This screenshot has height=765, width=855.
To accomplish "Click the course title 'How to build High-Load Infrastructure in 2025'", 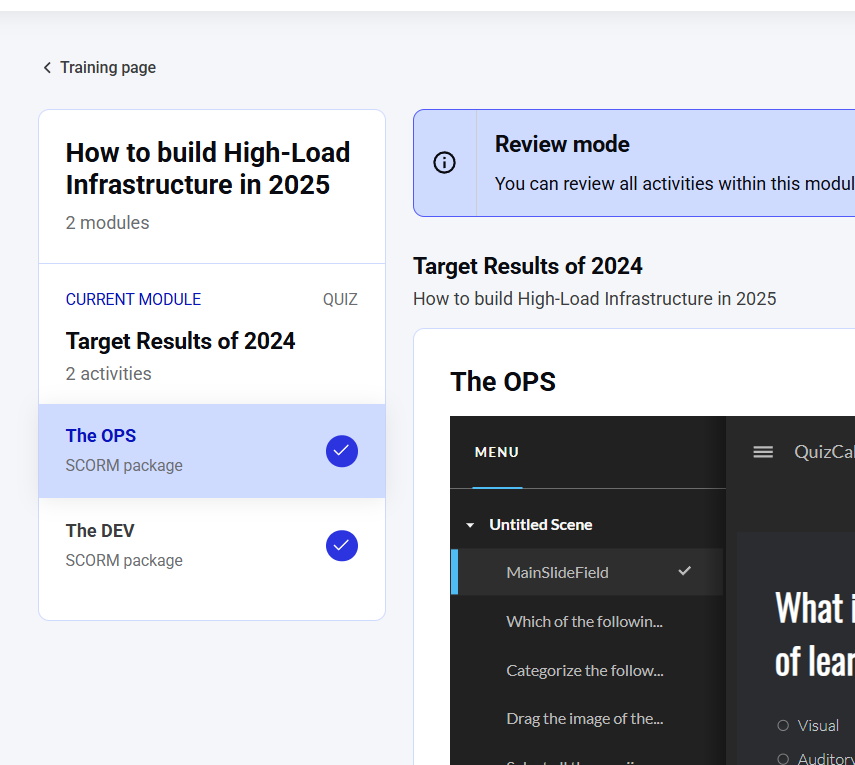I will tap(208, 168).
